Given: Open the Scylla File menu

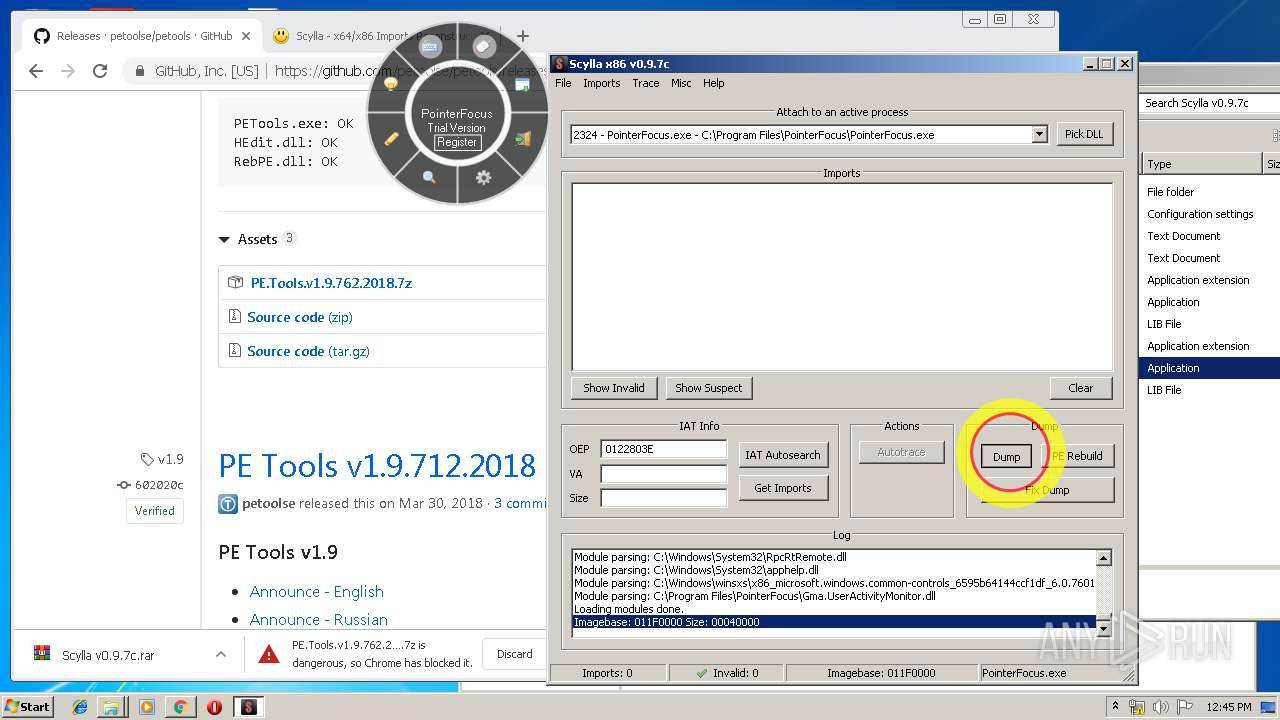Looking at the screenshot, I should coord(563,83).
